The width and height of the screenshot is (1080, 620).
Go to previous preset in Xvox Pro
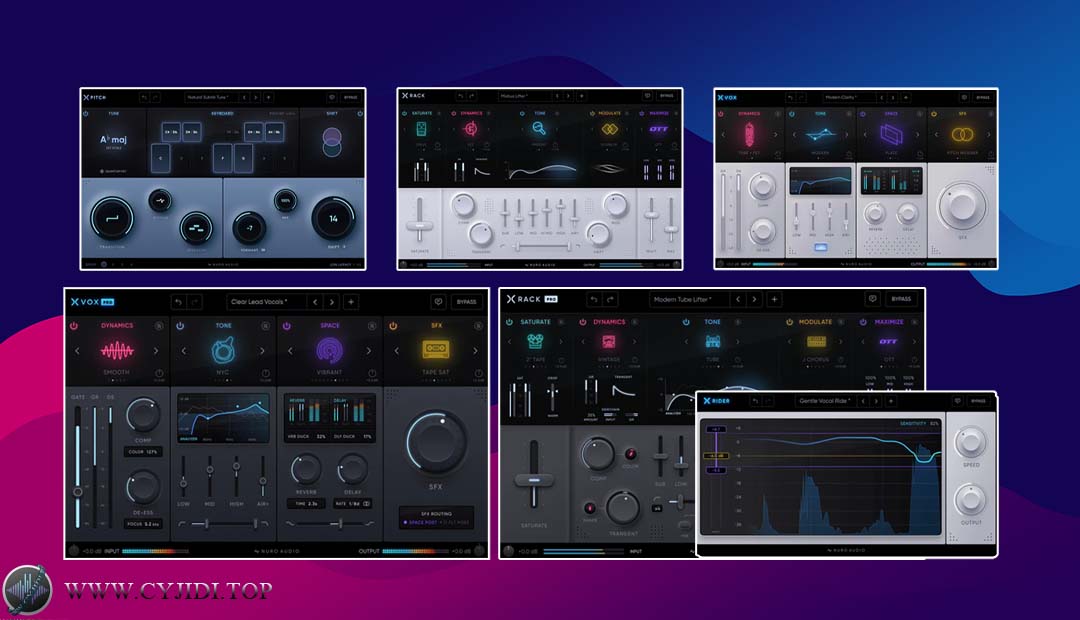[x=315, y=302]
